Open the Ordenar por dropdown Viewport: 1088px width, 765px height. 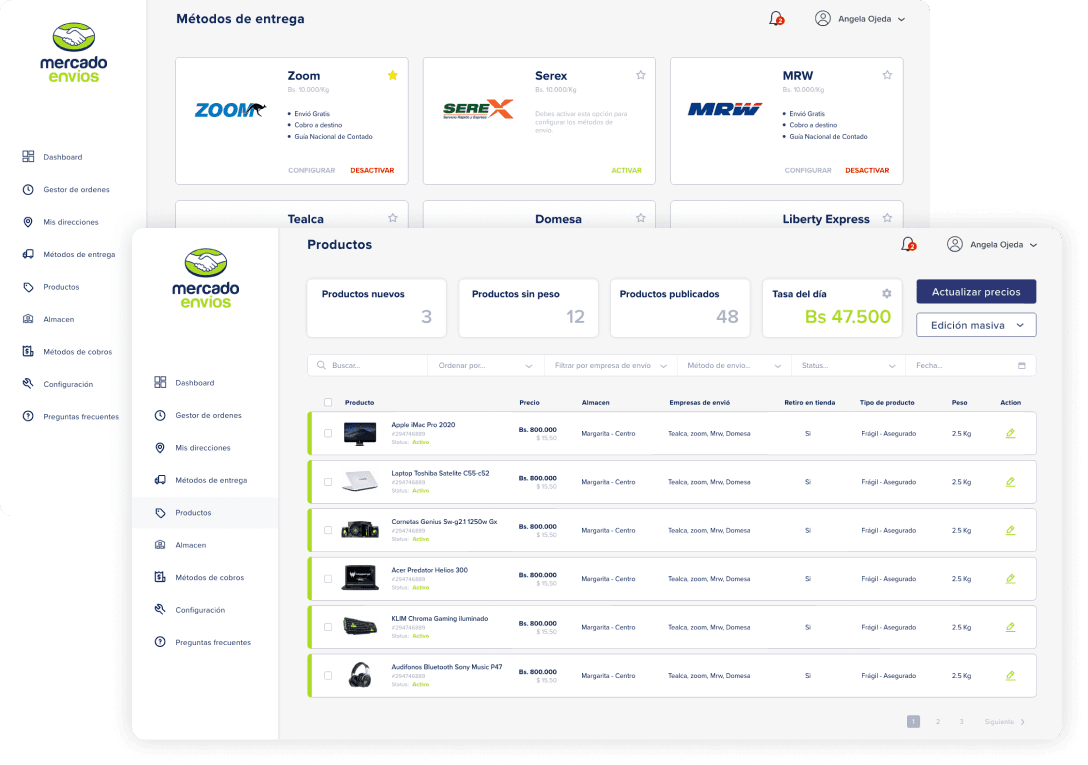pos(485,365)
